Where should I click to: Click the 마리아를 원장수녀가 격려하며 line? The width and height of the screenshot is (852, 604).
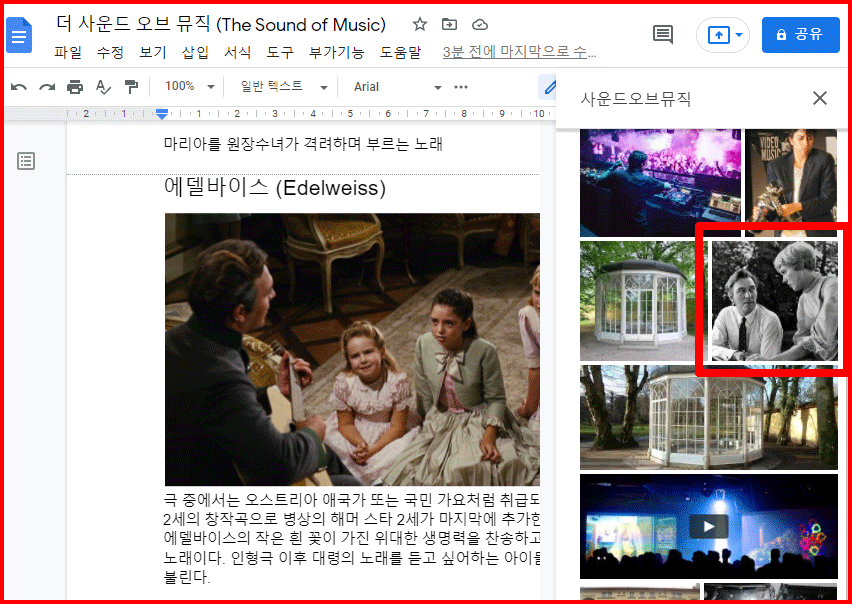click(303, 144)
